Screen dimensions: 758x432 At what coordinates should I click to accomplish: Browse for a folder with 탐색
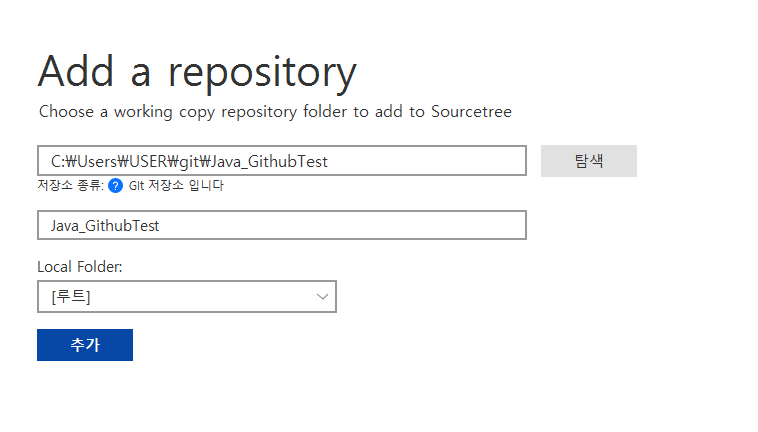(x=589, y=161)
